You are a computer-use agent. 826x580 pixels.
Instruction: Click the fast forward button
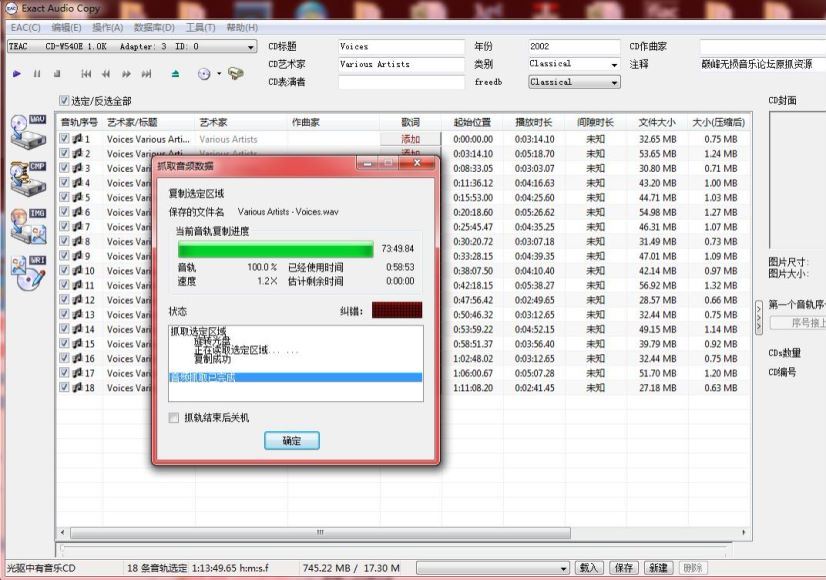pos(126,74)
